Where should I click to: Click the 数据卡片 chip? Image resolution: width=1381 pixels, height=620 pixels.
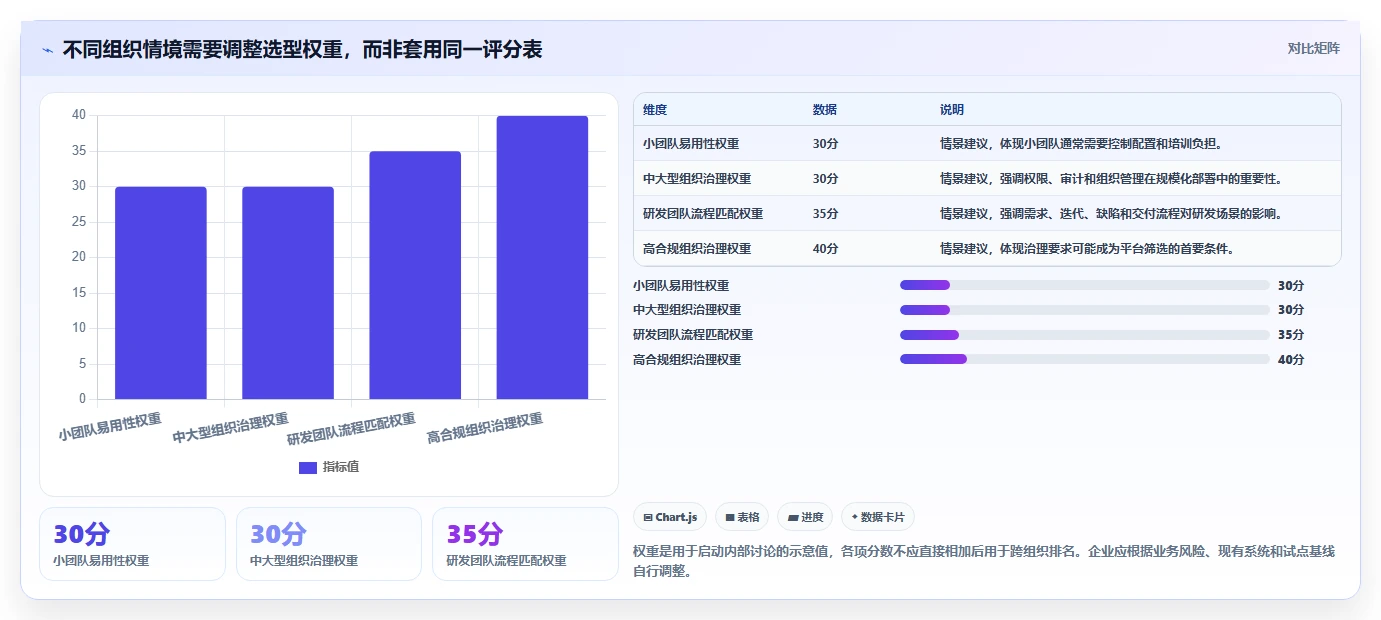(x=878, y=517)
